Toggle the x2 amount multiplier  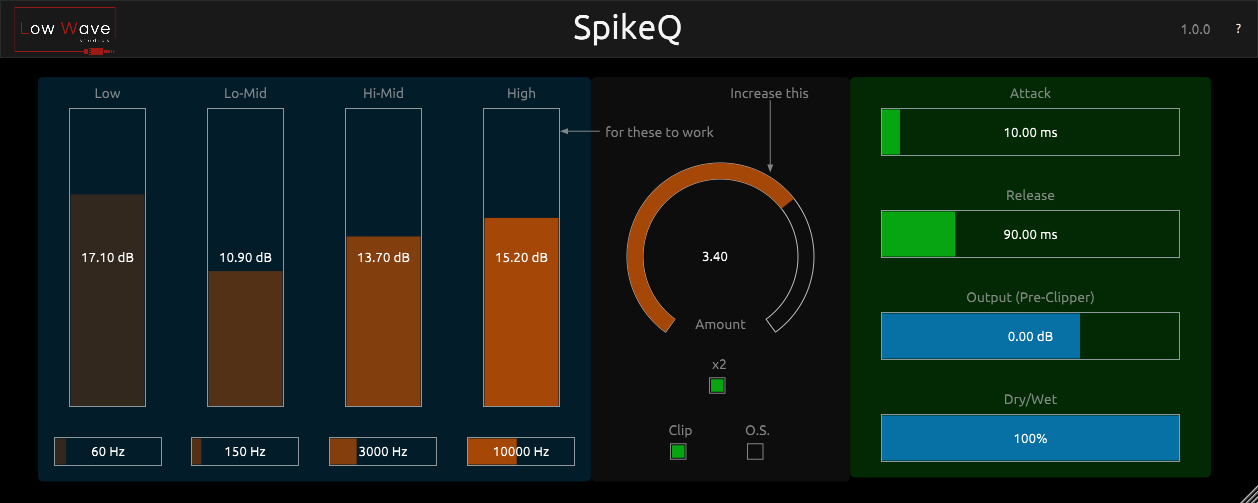click(x=717, y=385)
